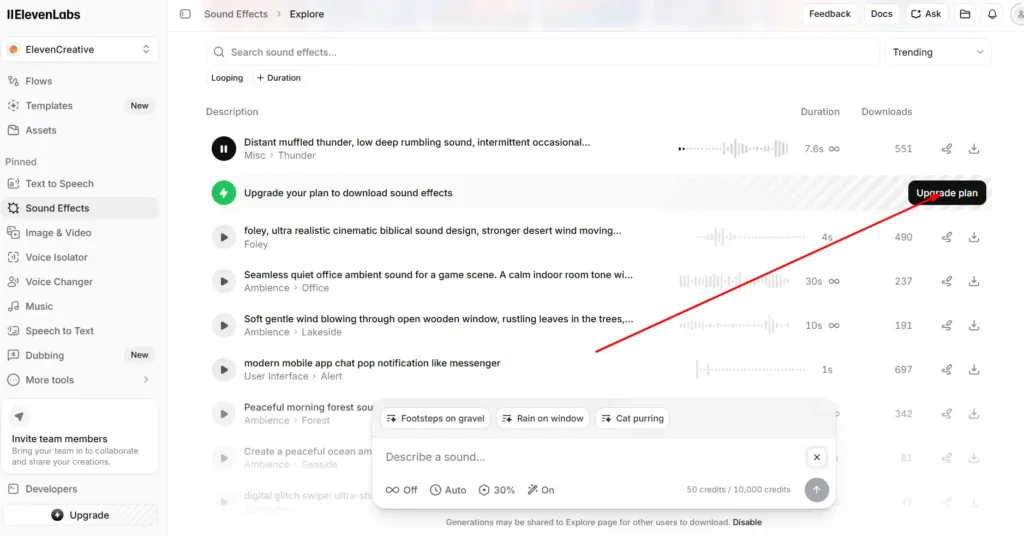
Task: Open the notifications bell
Action: [992, 14]
